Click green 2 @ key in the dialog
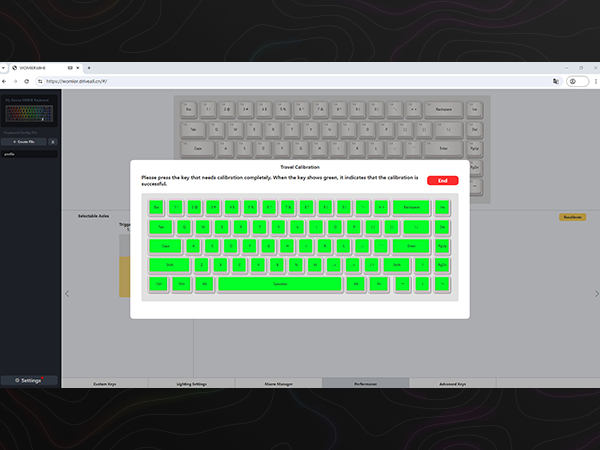 point(194,207)
